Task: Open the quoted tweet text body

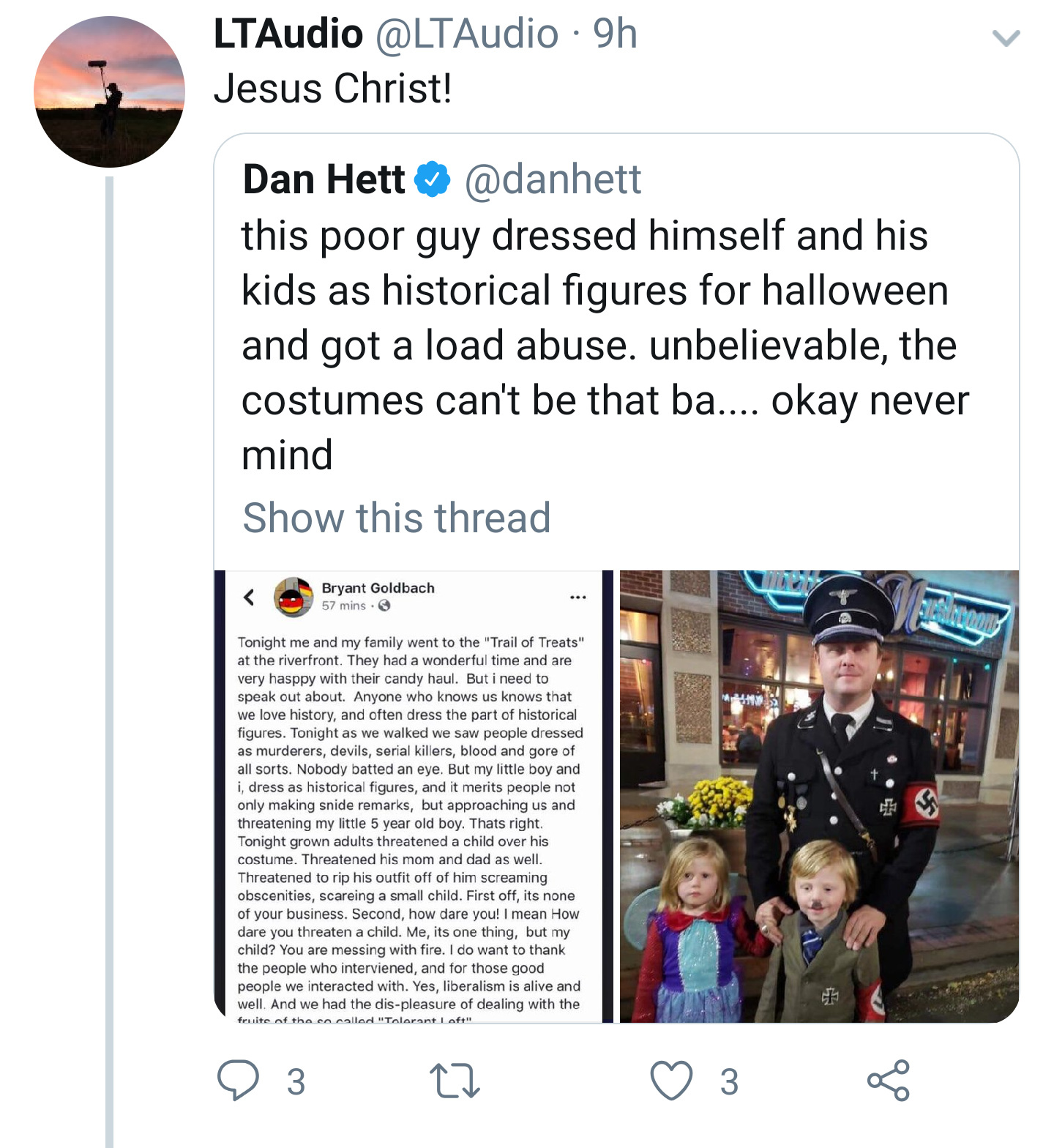Action: point(605,346)
